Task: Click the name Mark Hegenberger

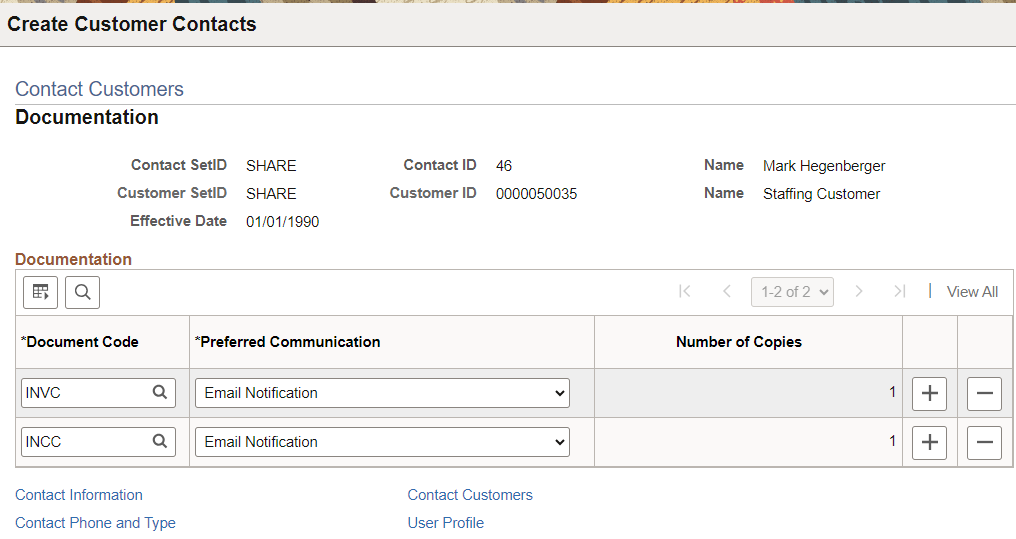Action: click(x=824, y=166)
